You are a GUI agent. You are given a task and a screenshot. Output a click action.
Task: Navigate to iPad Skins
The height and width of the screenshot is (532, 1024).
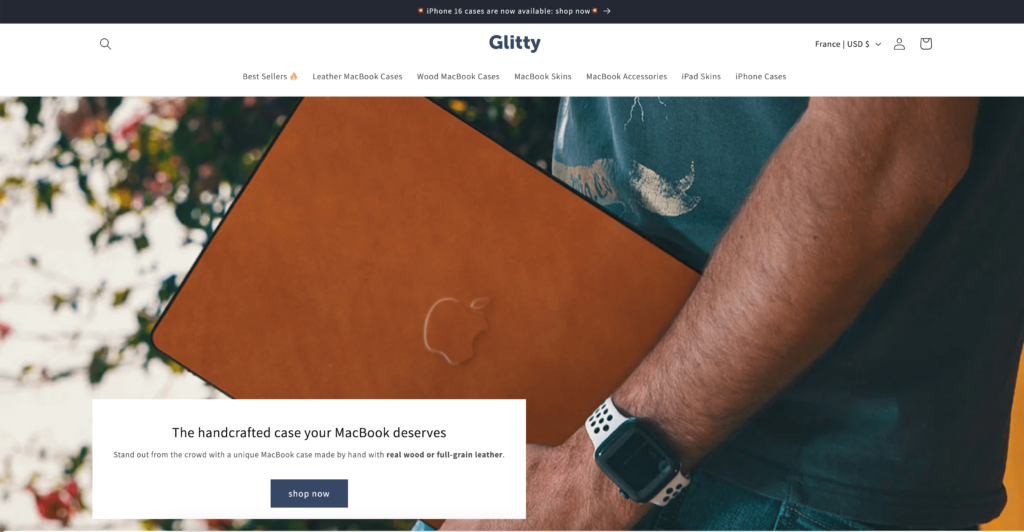tap(701, 76)
